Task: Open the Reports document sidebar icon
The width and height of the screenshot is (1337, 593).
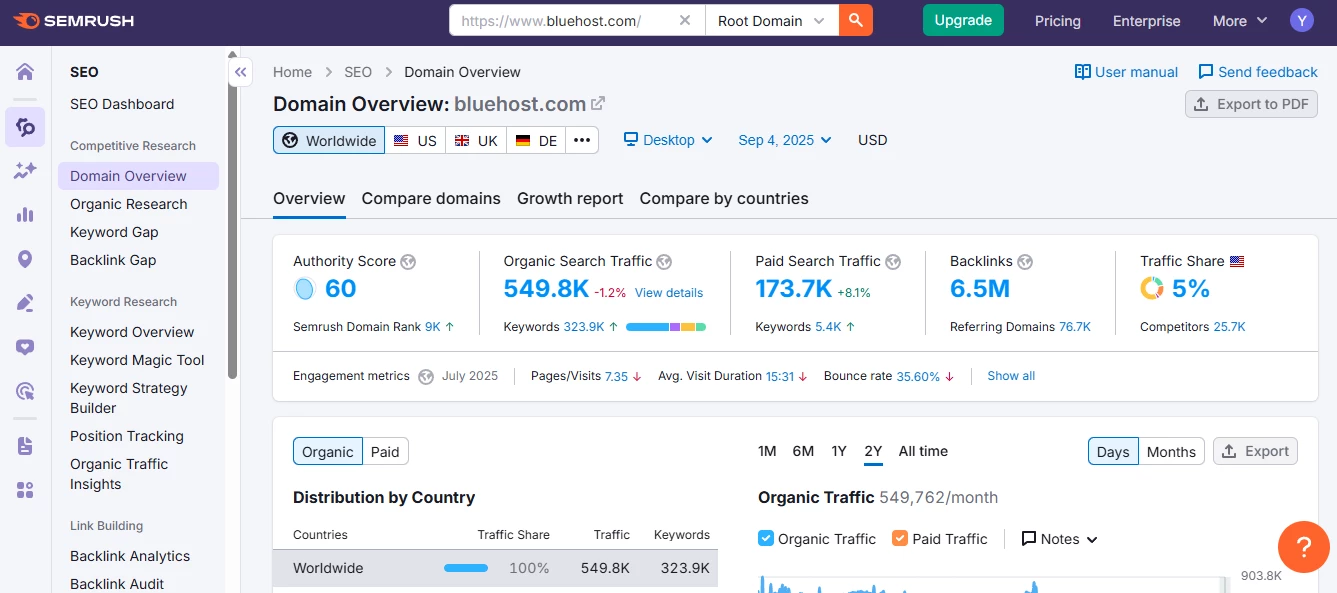Action: click(25, 446)
